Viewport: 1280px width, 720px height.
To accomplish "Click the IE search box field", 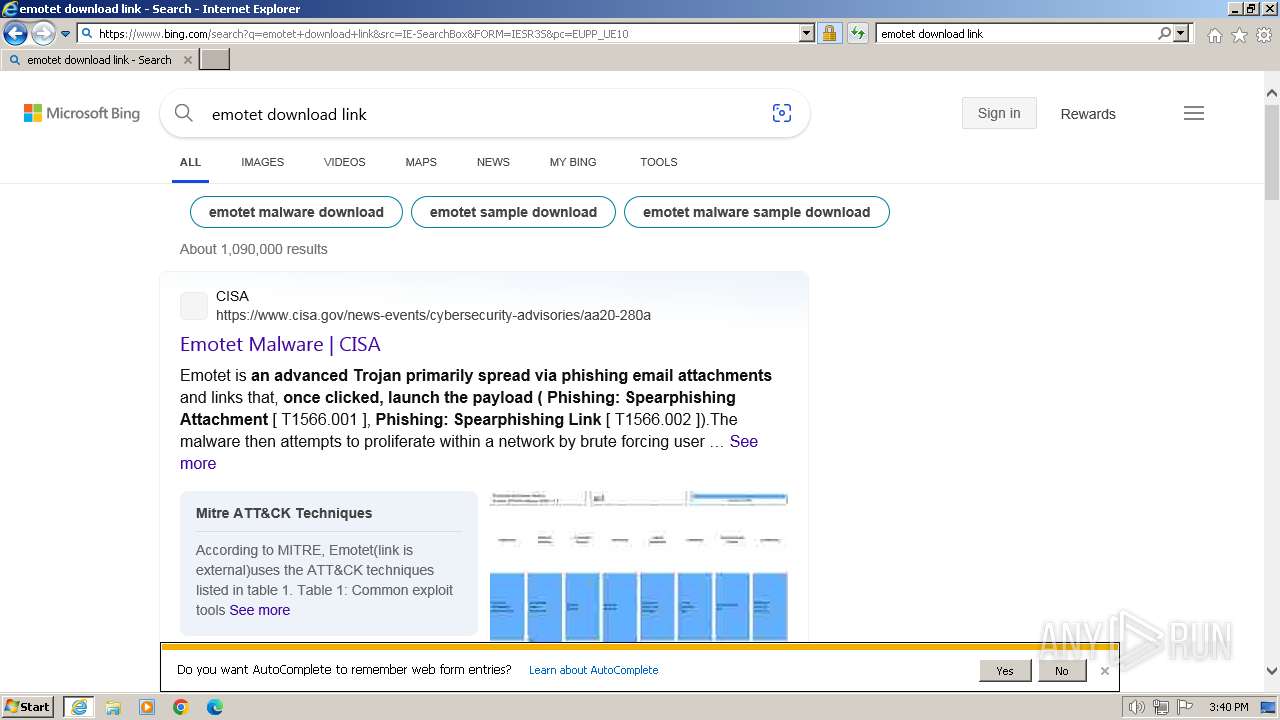I will [x=1015, y=34].
